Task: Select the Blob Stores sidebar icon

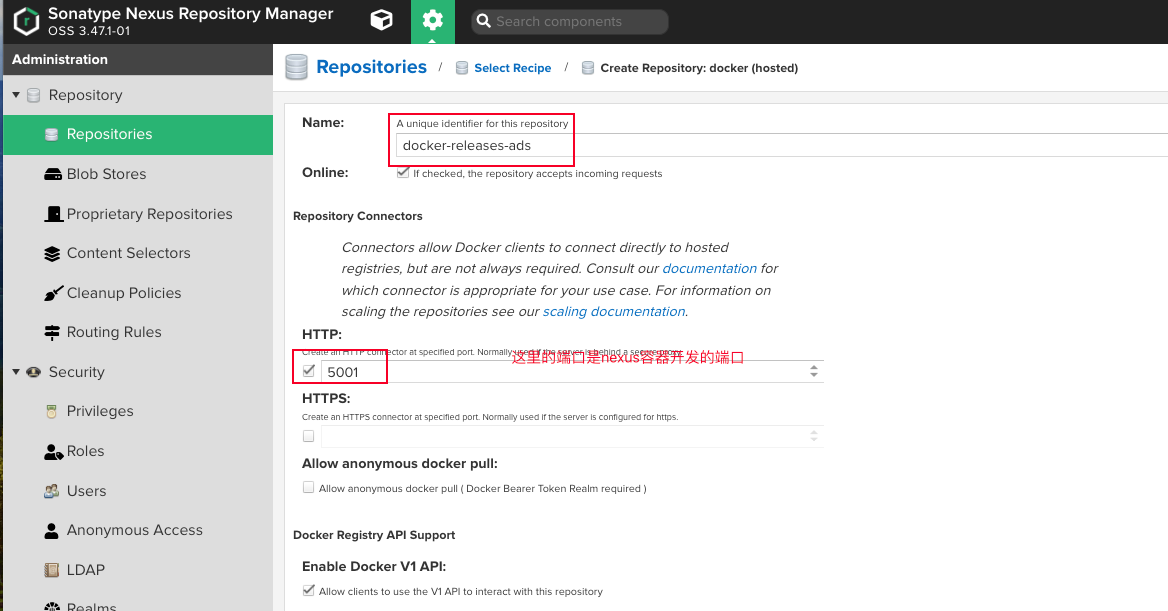Action: [52, 173]
